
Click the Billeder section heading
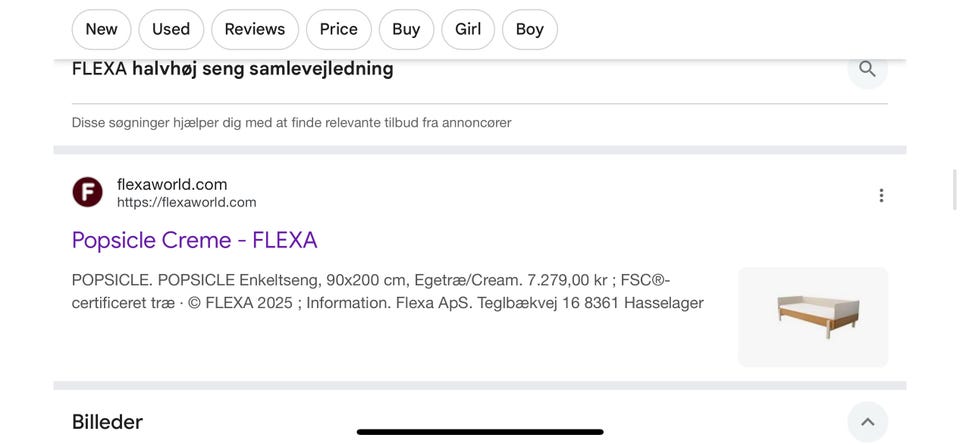107,422
